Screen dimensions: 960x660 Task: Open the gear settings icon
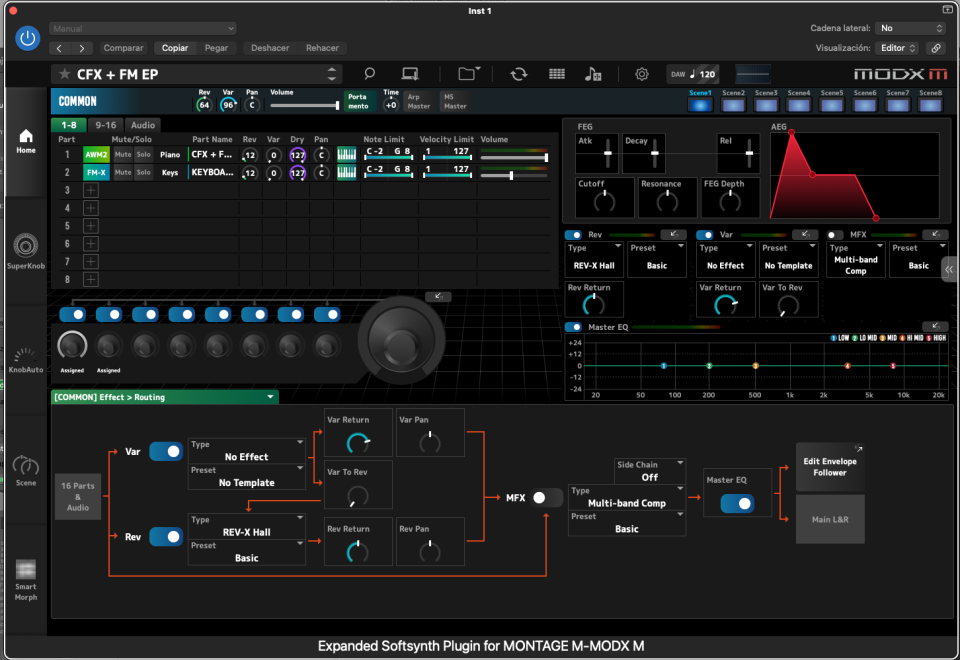[x=642, y=74]
